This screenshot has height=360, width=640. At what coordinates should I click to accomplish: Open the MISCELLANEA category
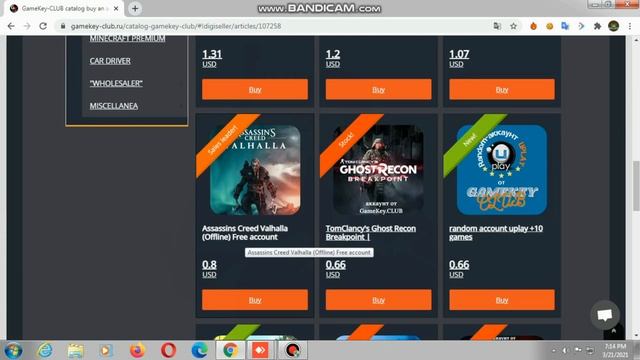[x=114, y=106]
